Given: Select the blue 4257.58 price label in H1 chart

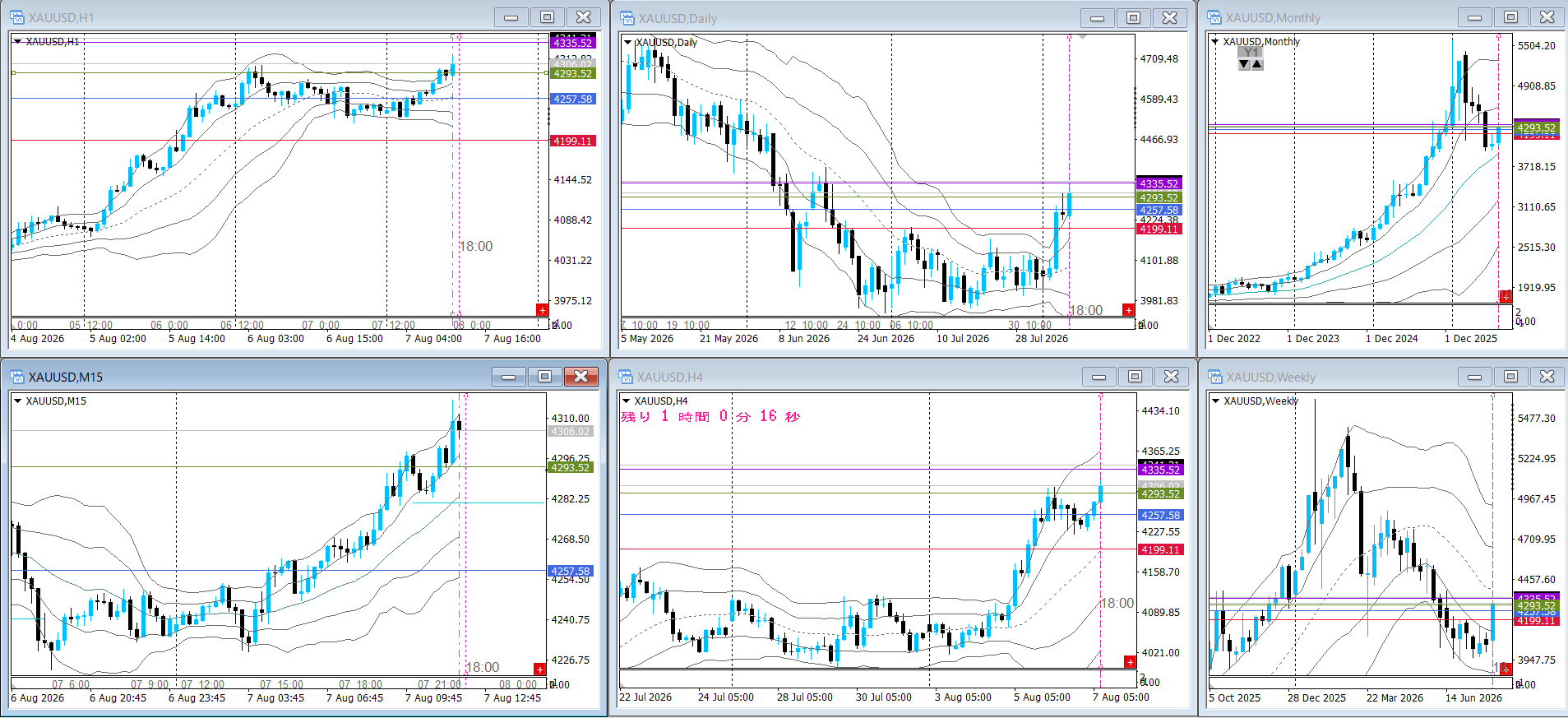Looking at the screenshot, I should [x=572, y=100].
